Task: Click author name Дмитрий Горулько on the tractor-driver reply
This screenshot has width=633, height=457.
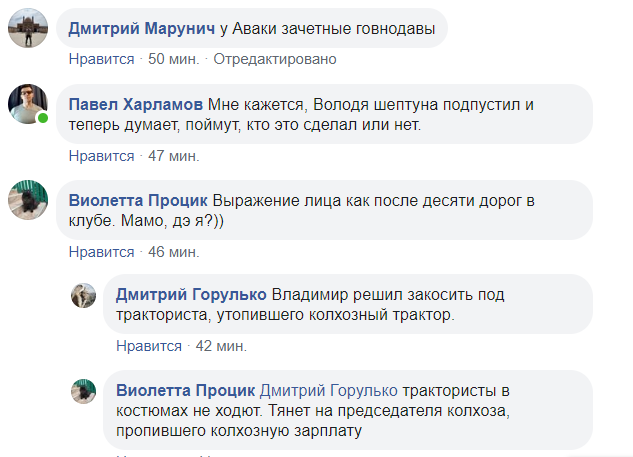Action: tap(191, 295)
